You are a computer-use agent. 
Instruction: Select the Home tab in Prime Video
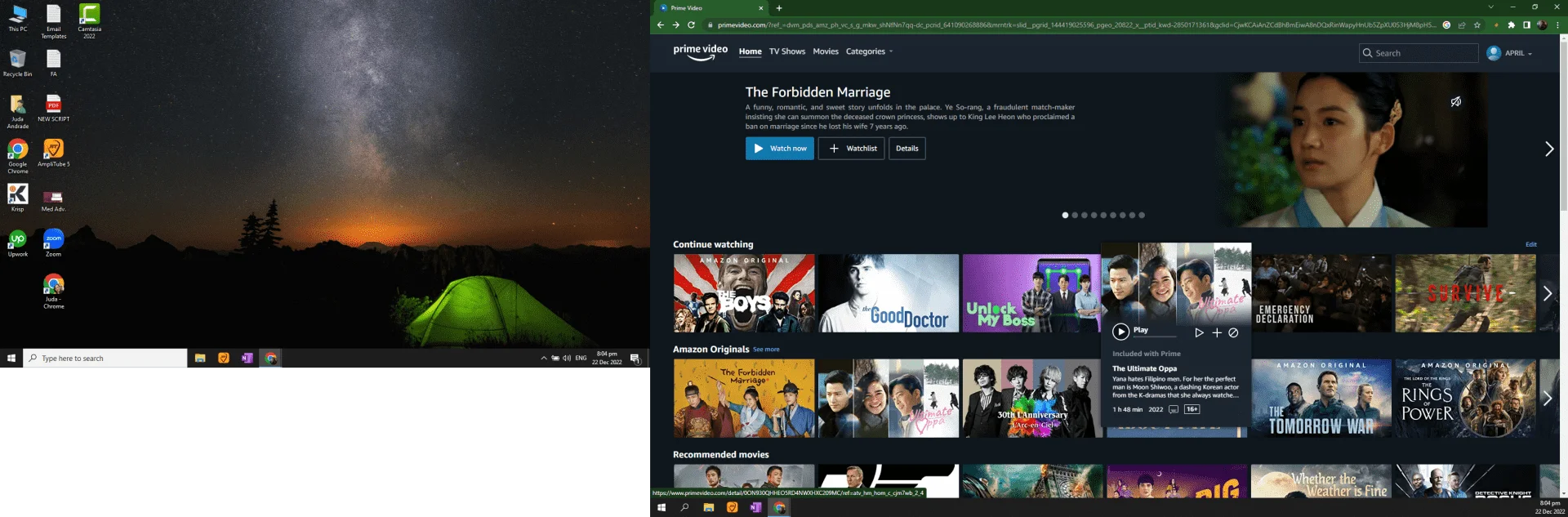751,51
